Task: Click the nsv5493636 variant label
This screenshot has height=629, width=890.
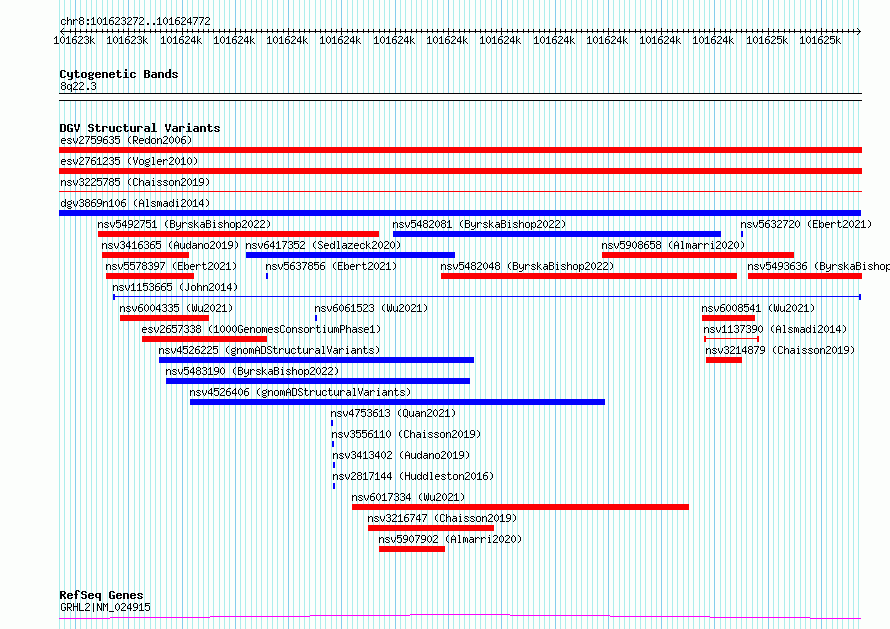Action: click(x=818, y=266)
